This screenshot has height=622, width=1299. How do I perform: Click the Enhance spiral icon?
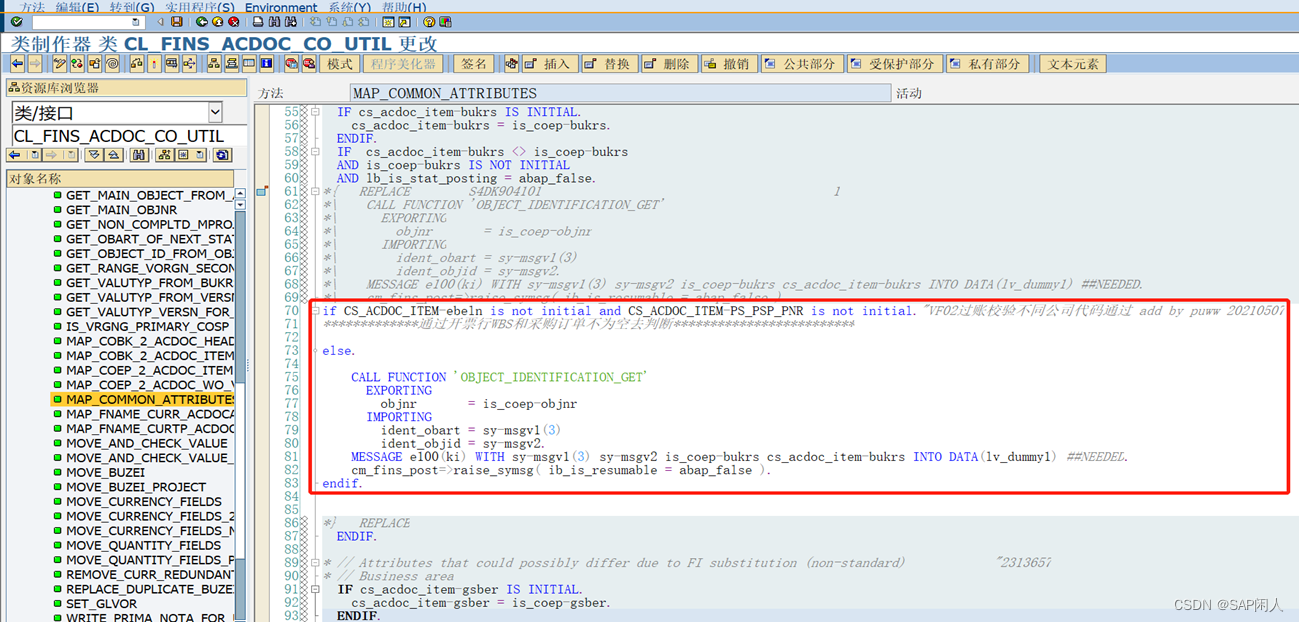click(x=112, y=64)
